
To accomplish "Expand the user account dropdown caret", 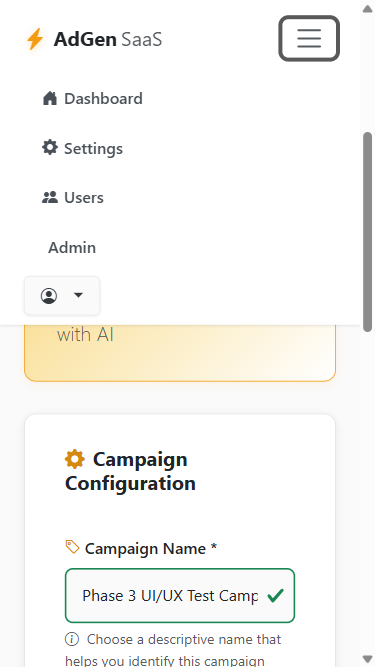I will (78, 294).
